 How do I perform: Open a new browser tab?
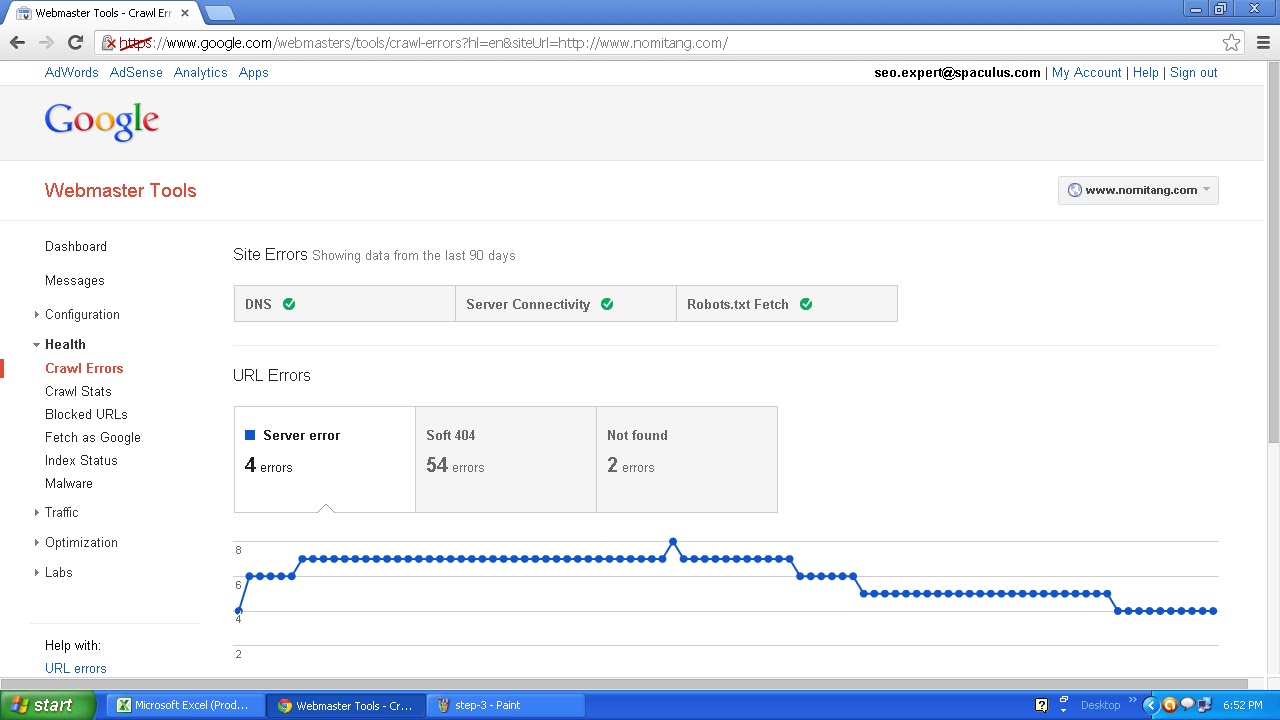point(220,13)
